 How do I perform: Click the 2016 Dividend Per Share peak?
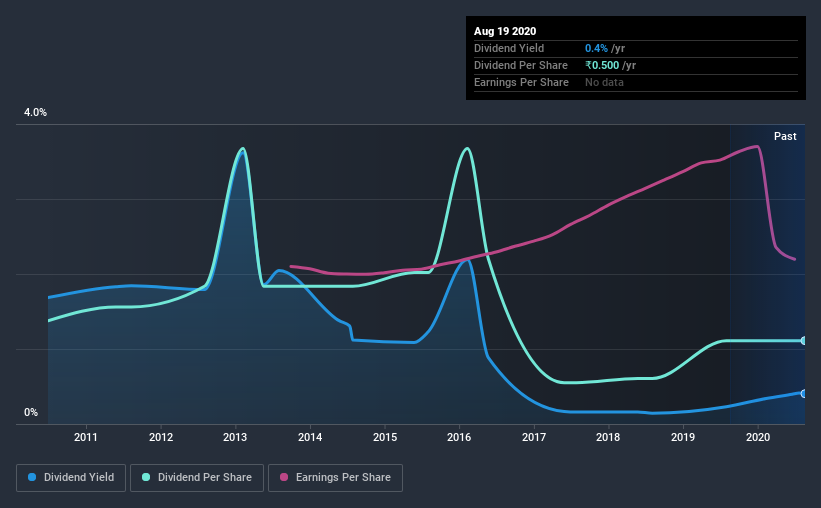point(467,149)
